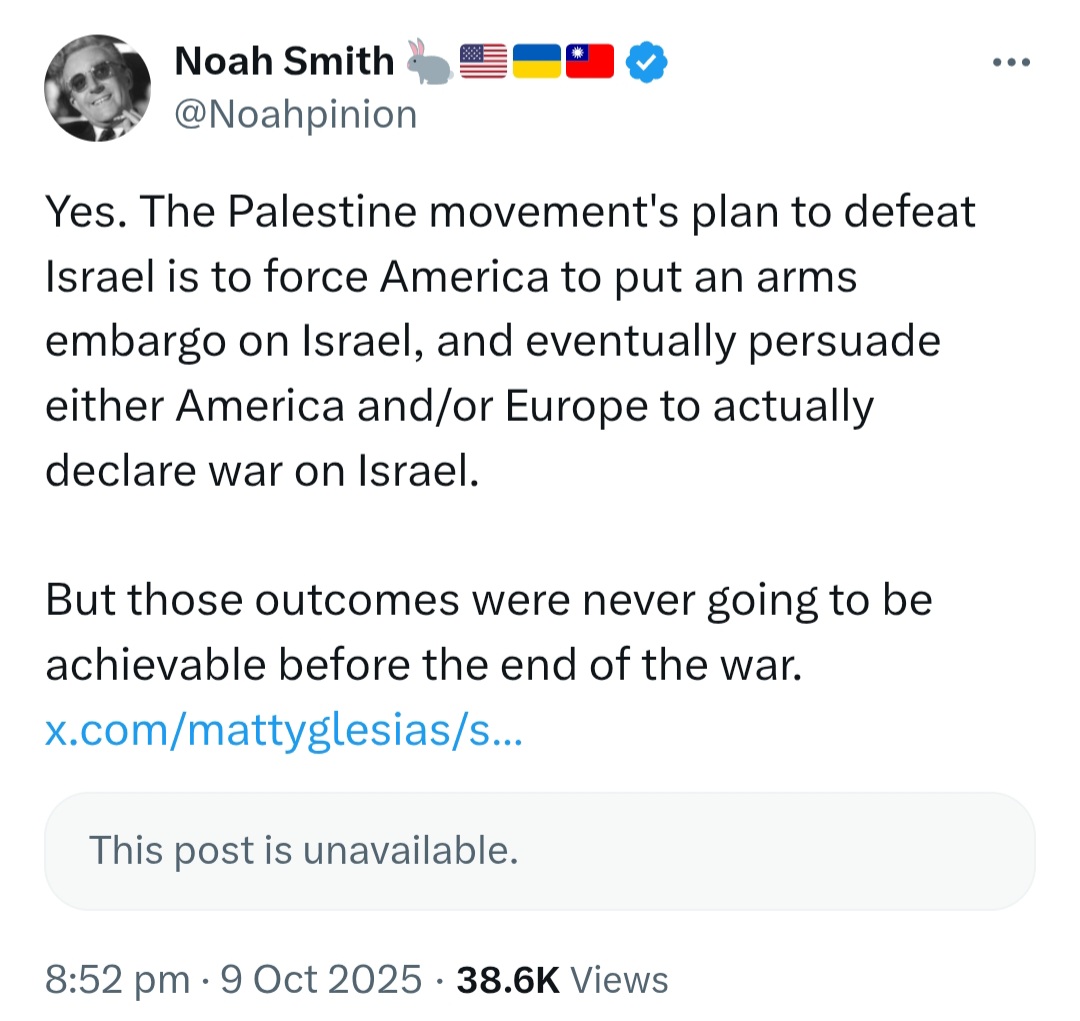Click the United States flag emoji
This screenshot has width=1080, height=1021.
483,61
